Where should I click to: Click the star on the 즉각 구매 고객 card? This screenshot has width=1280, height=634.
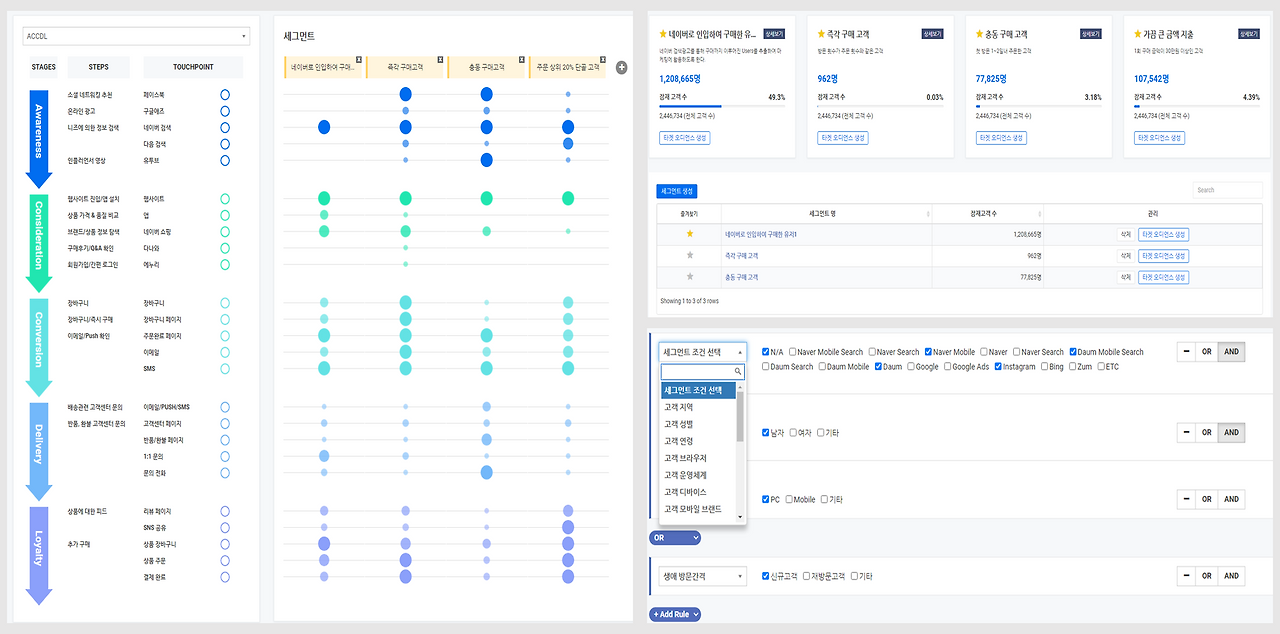click(822, 34)
